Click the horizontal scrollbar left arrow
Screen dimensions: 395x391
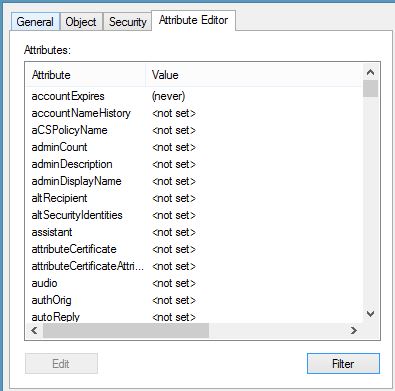pos(34,330)
